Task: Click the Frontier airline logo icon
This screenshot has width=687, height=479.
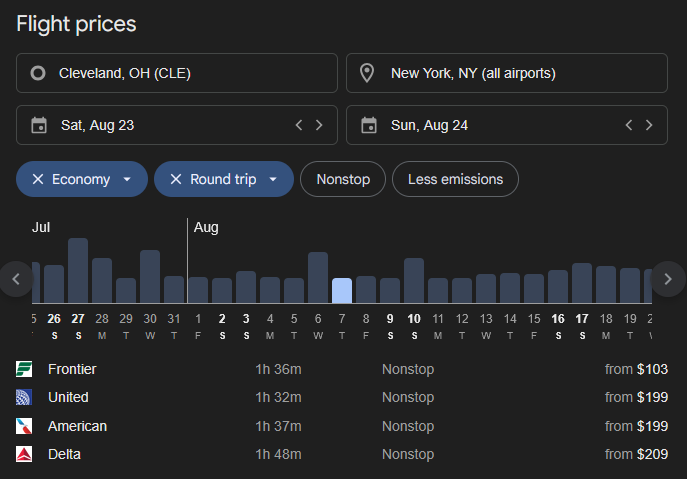Action: 25,369
